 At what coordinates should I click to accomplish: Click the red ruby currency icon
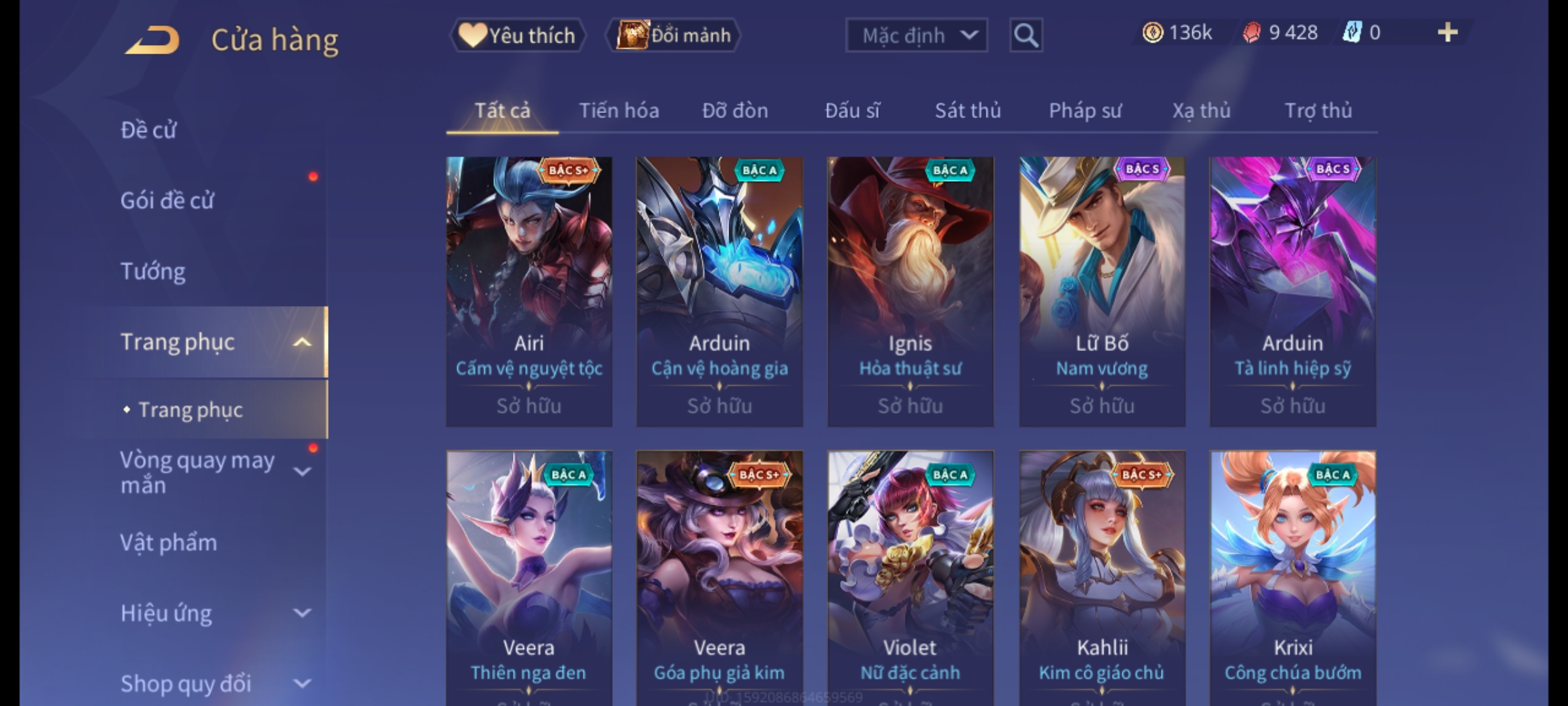coord(1251,33)
